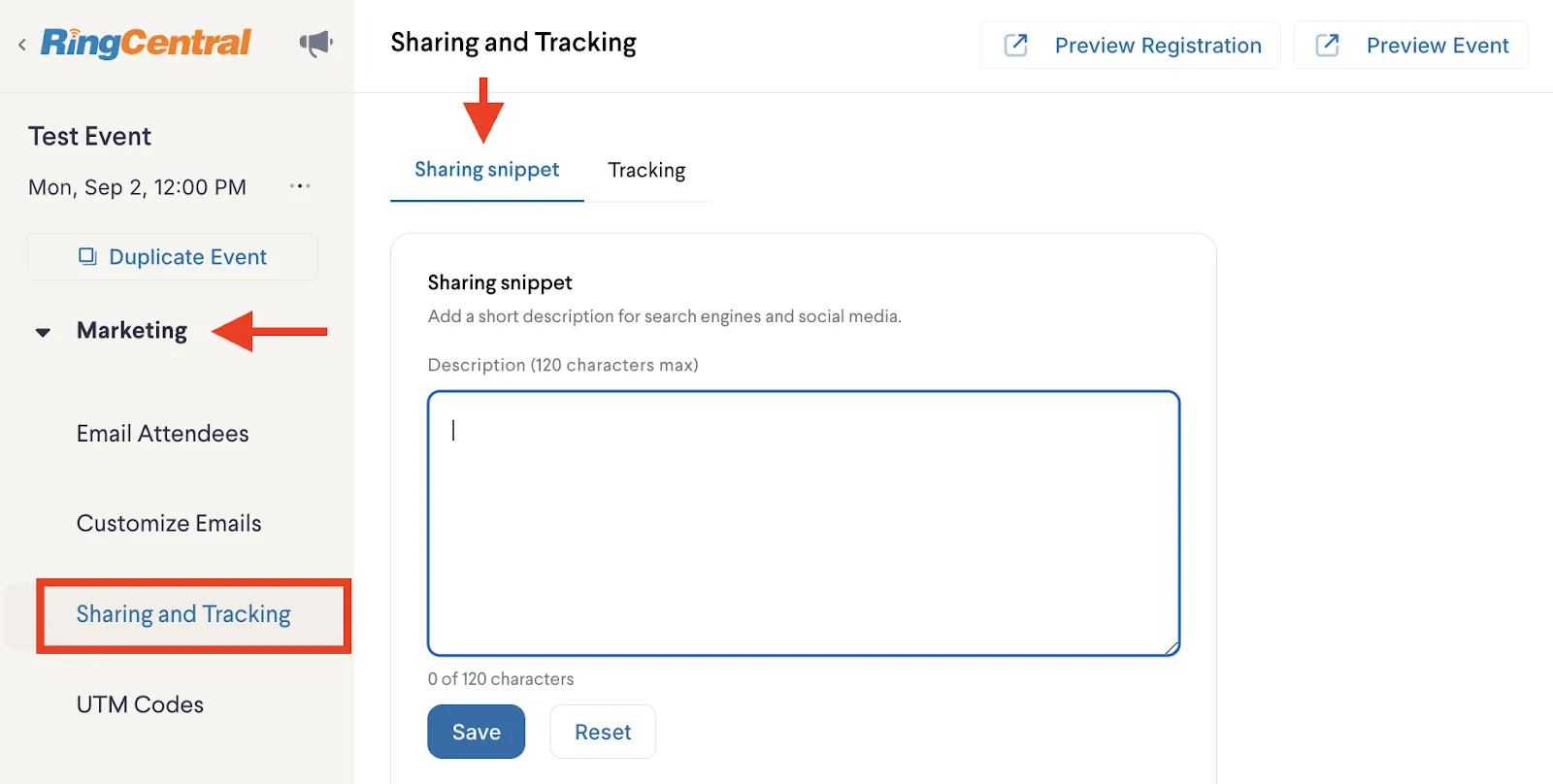The width and height of the screenshot is (1553, 784).
Task: Click the copy icon in Duplicate Event
Action: tap(87, 256)
